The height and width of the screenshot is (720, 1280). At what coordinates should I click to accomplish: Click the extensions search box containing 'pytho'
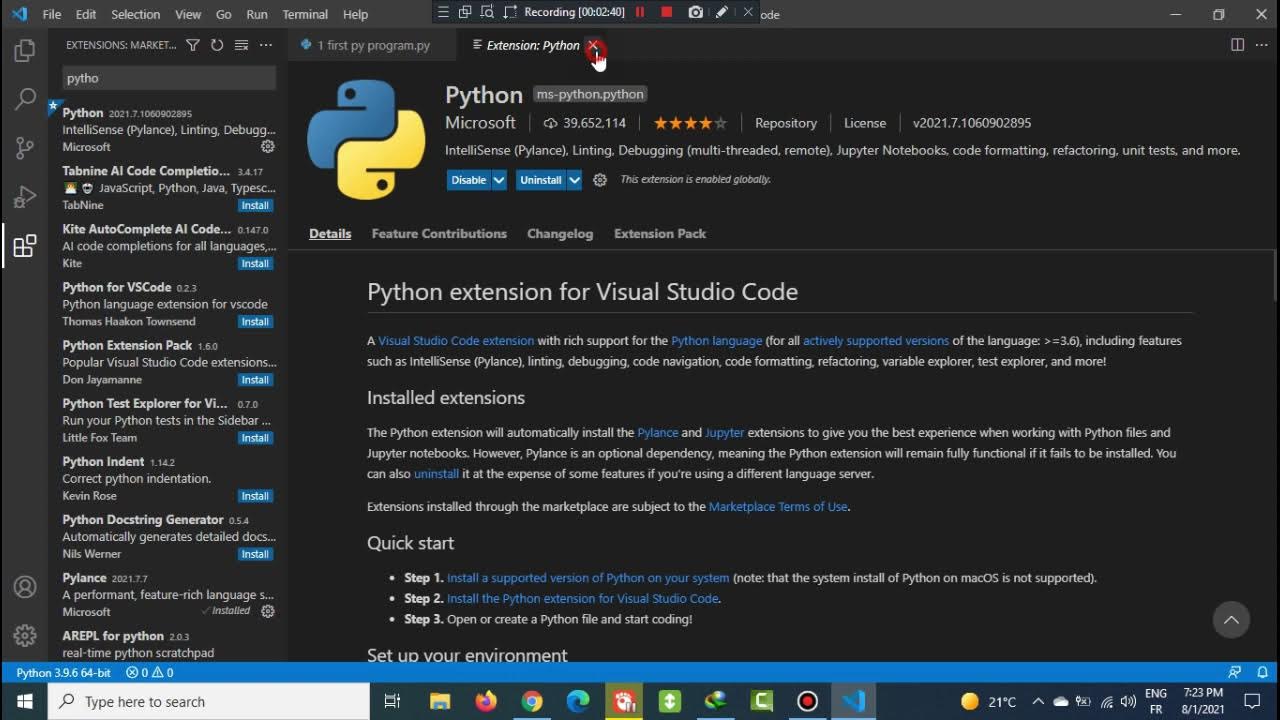click(169, 78)
